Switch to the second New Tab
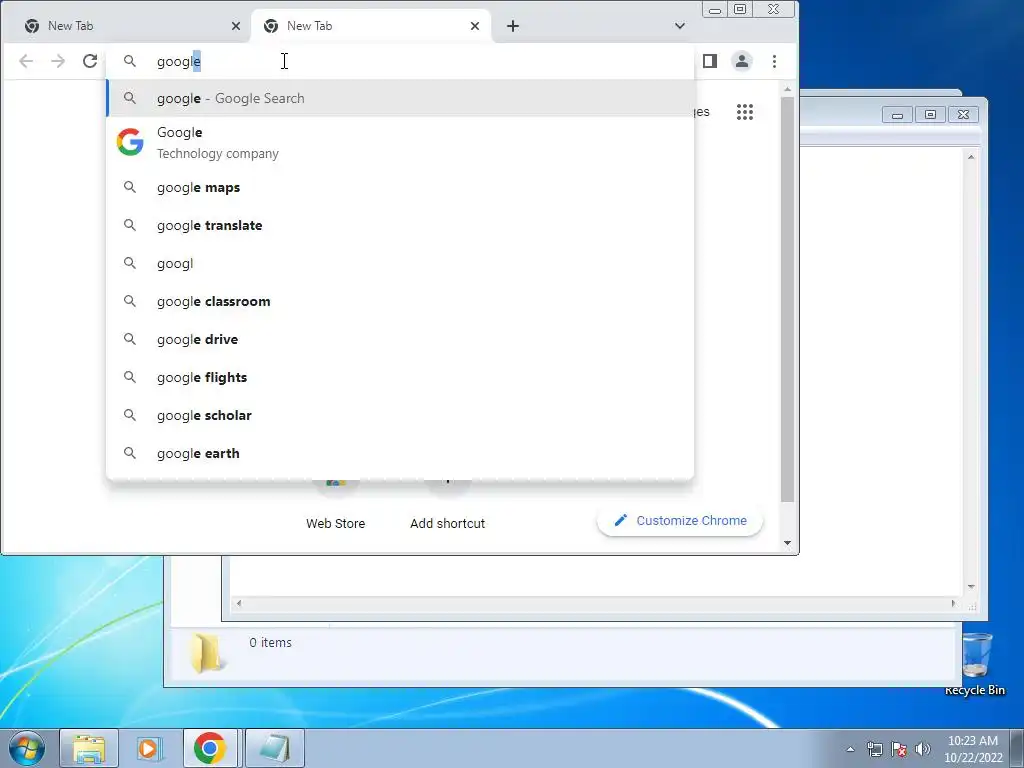This screenshot has width=1024, height=768. tap(371, 26)
